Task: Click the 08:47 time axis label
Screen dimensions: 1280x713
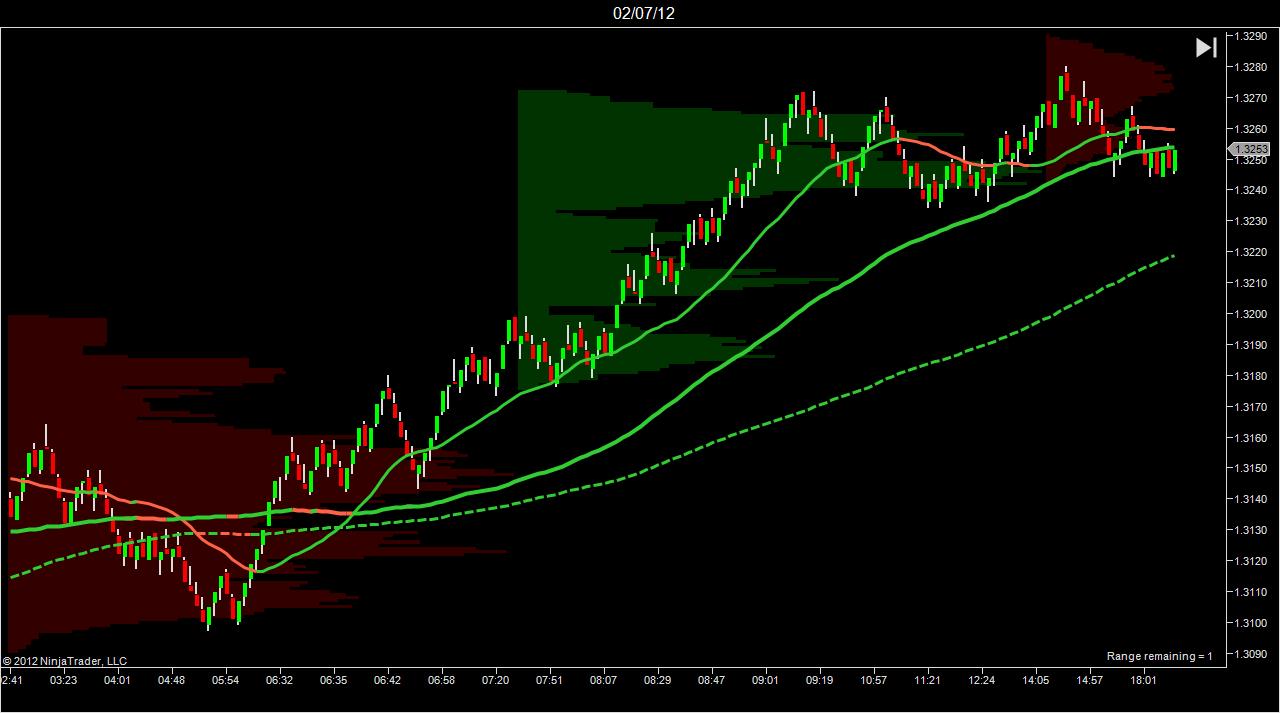Action: (x=711, y=680)
